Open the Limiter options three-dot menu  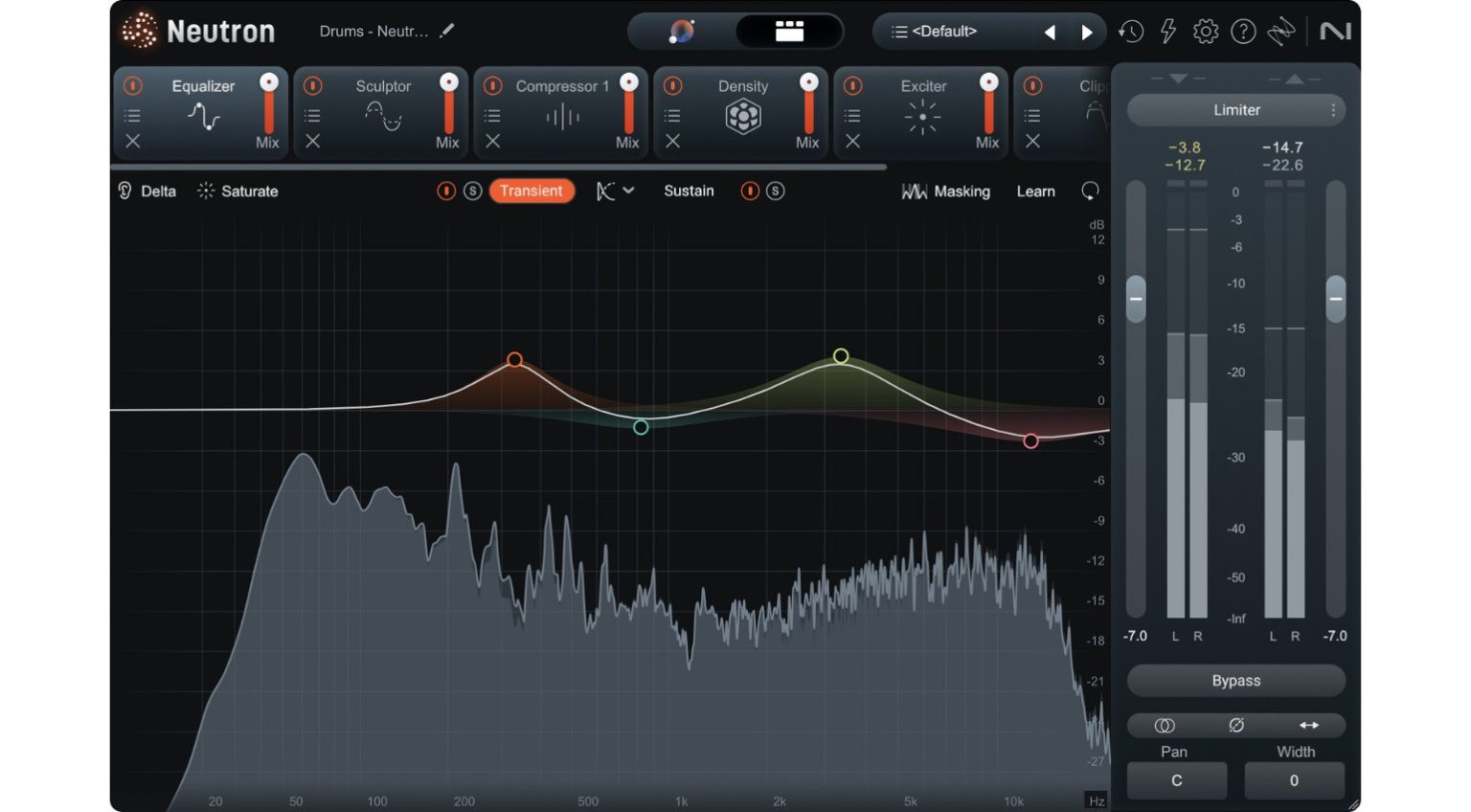pyautogui.click(x=1332, y=109)
